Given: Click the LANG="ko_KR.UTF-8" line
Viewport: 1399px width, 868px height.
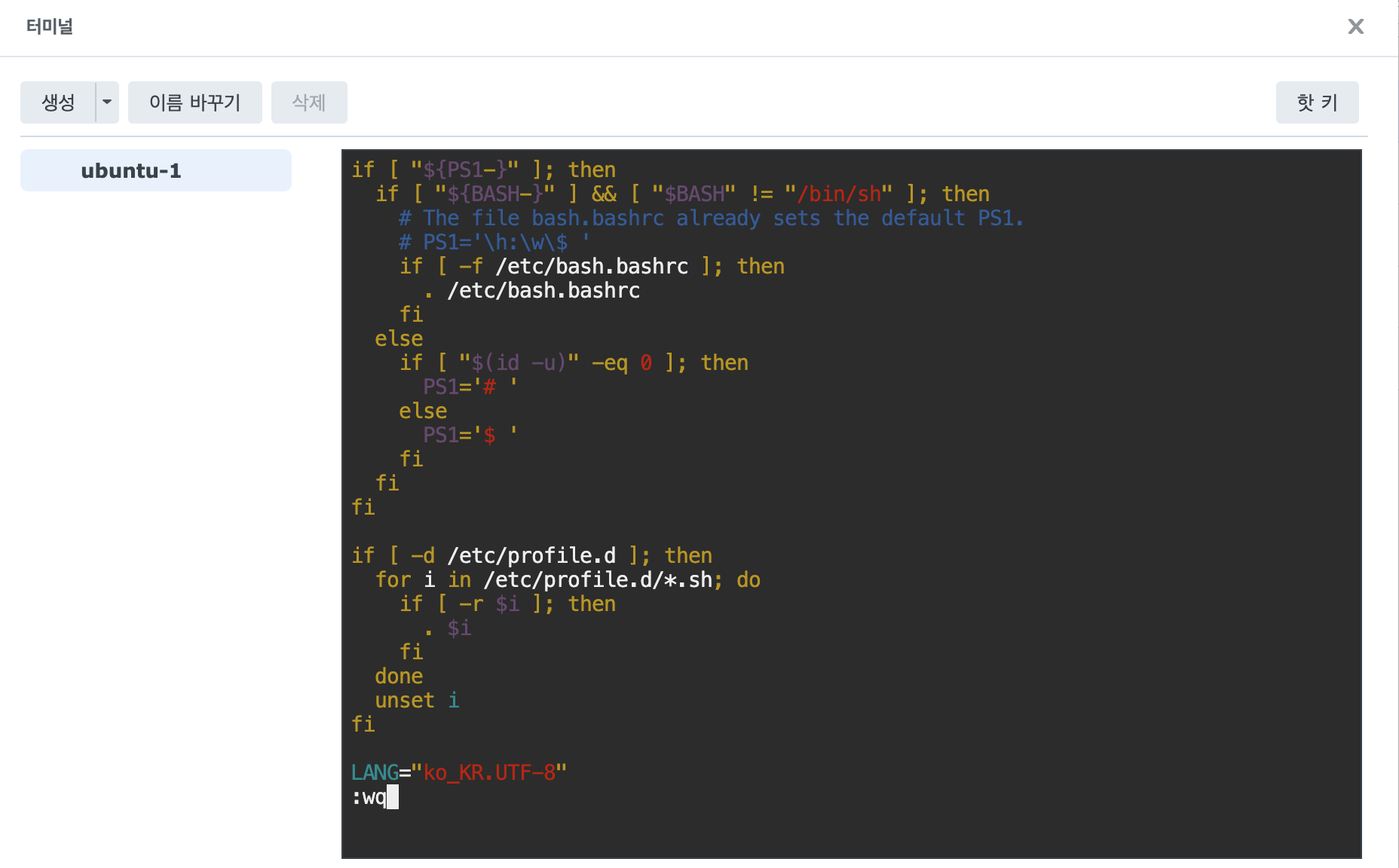Looking at the screenshot, I should pyautogui.click(x=458, y=773).
